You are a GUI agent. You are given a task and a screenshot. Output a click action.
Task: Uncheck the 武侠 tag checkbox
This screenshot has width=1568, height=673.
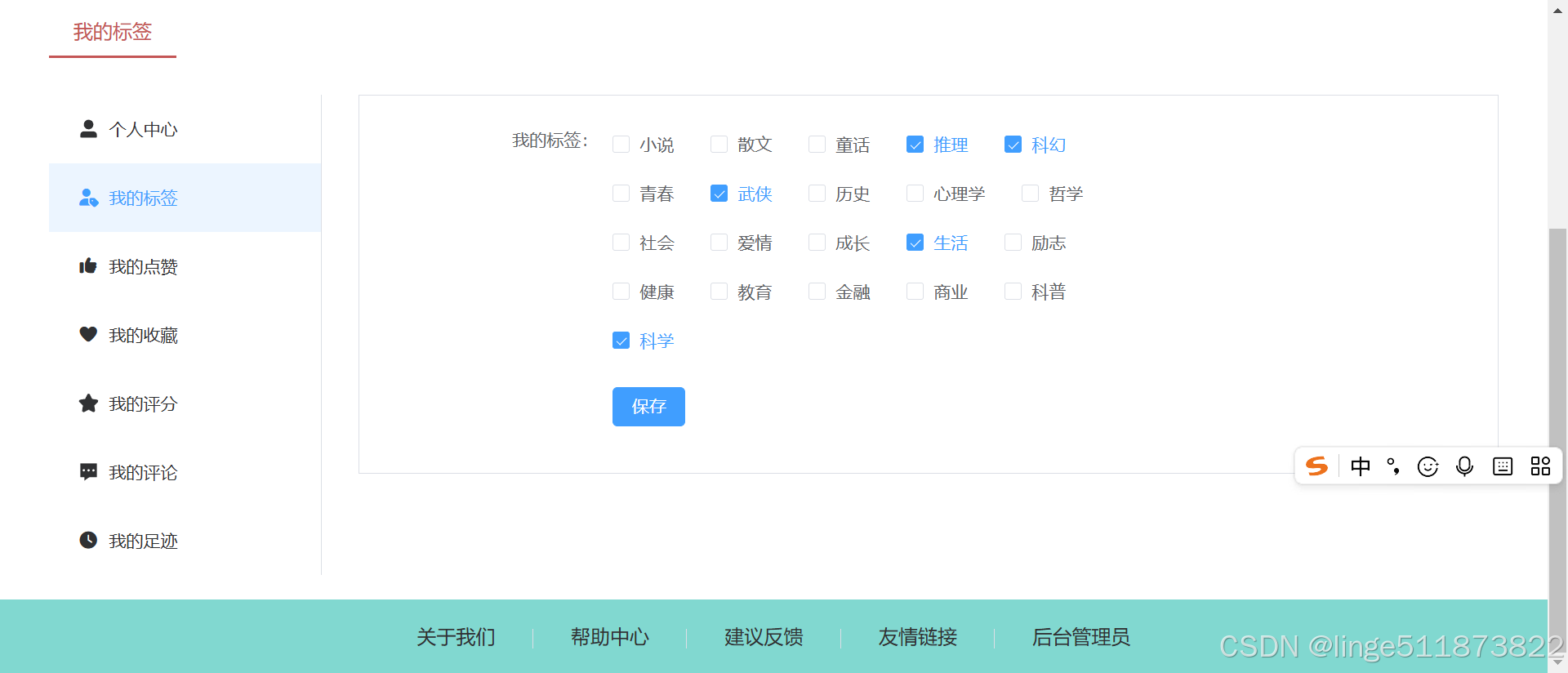point(719,194)
